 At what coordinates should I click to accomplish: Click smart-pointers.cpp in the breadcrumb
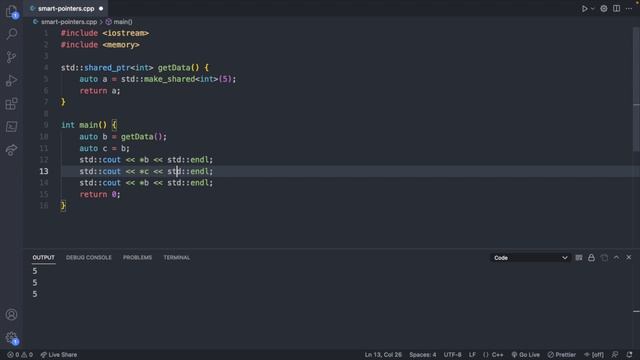click(69, 22)
